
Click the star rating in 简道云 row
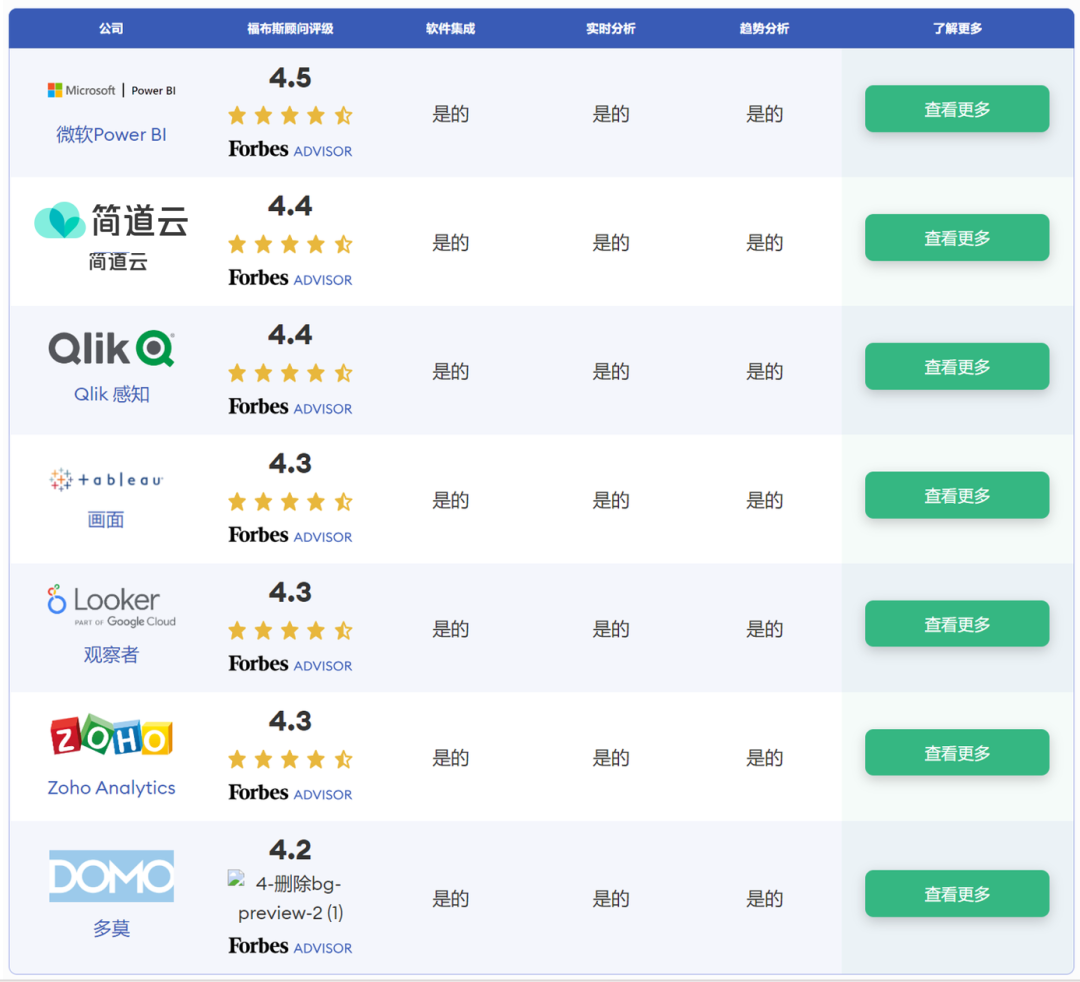pyautogui.click(x=290, y=244)
